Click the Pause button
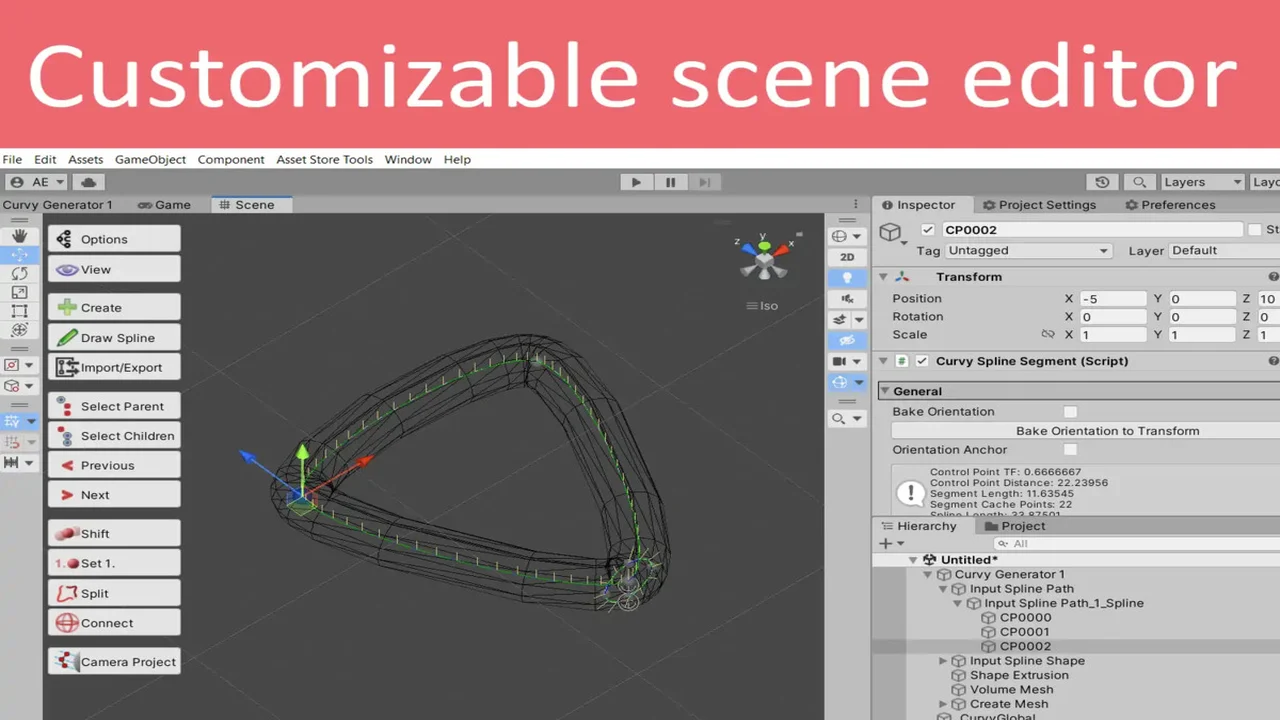This screenshot has height=720, width=1280. point(670,182)
